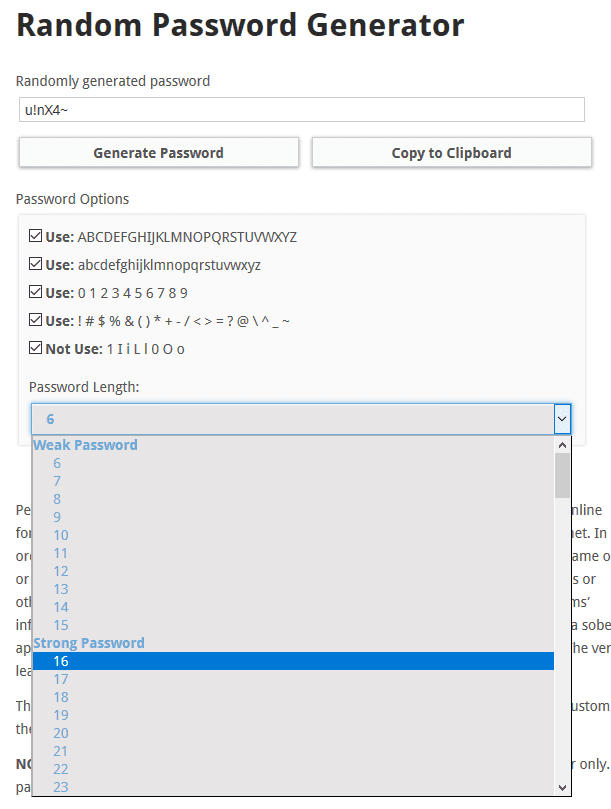Toggle the Not Use similar characters checkbox
Viewport: 611px width, 809px height.
[x=36, y=349]
